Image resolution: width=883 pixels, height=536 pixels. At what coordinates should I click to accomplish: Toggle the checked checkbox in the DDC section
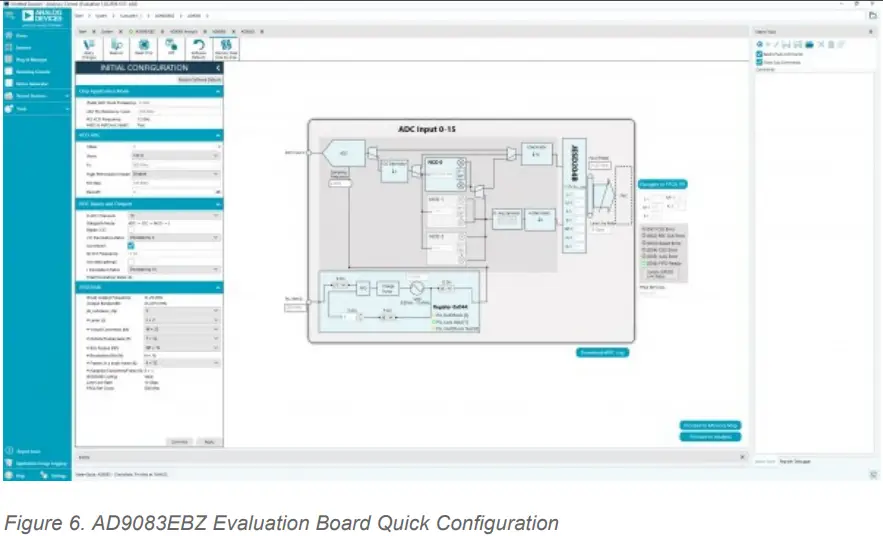131,246
